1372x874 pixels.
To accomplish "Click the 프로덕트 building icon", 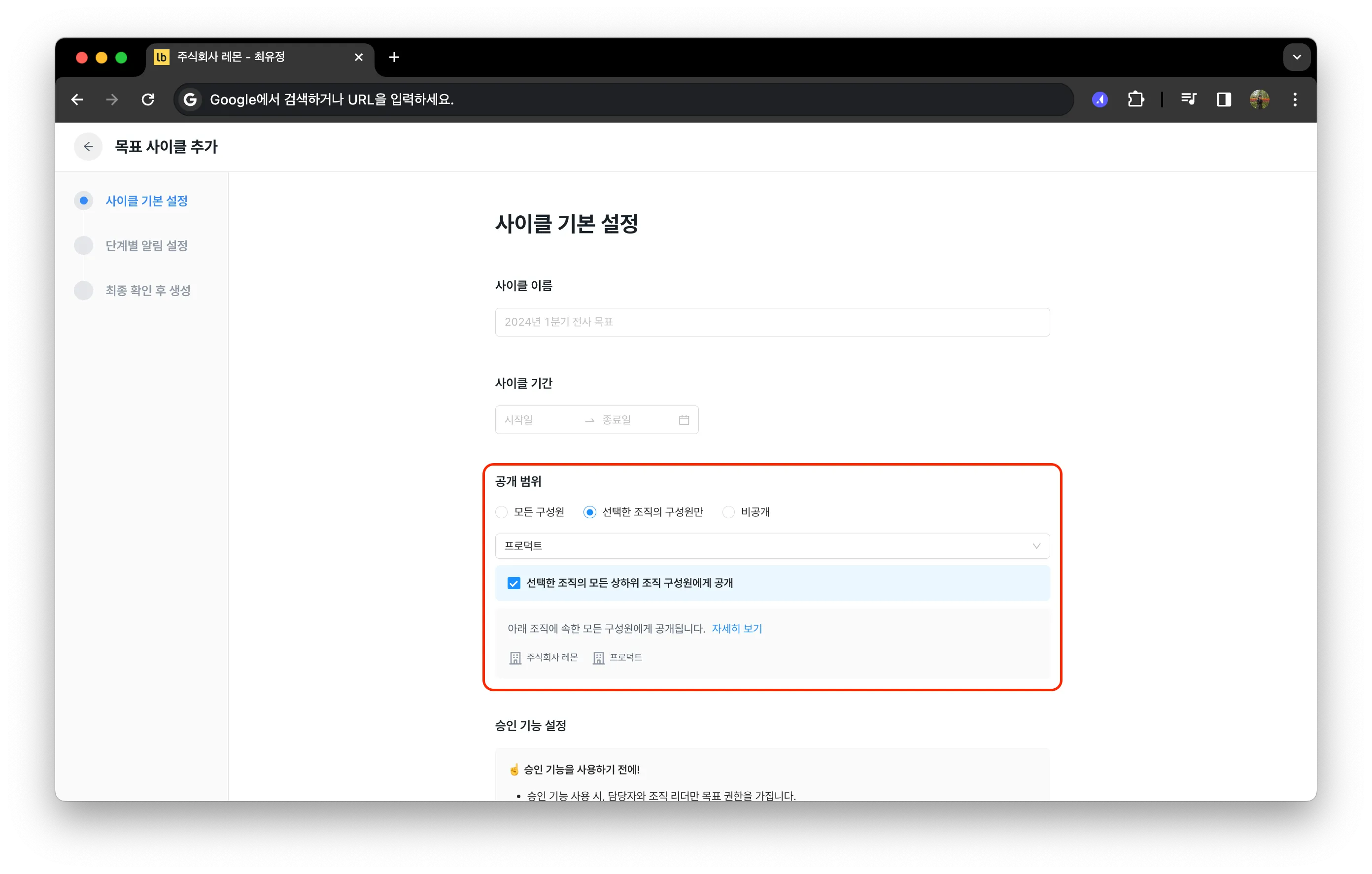I will pyautogui.click(x=598, y=658).
